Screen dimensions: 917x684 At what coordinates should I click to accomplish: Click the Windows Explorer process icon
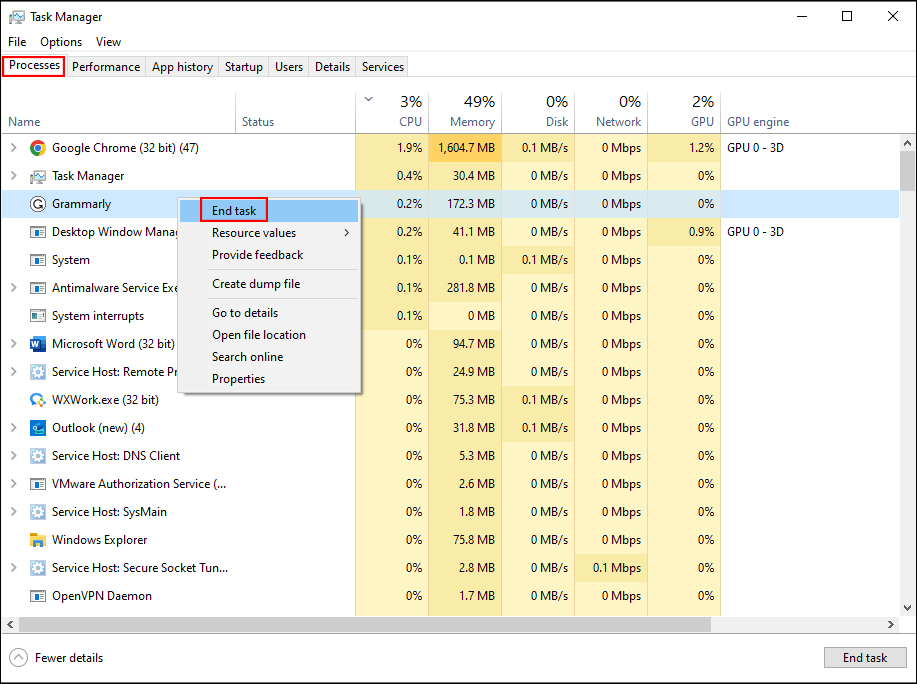37,539
